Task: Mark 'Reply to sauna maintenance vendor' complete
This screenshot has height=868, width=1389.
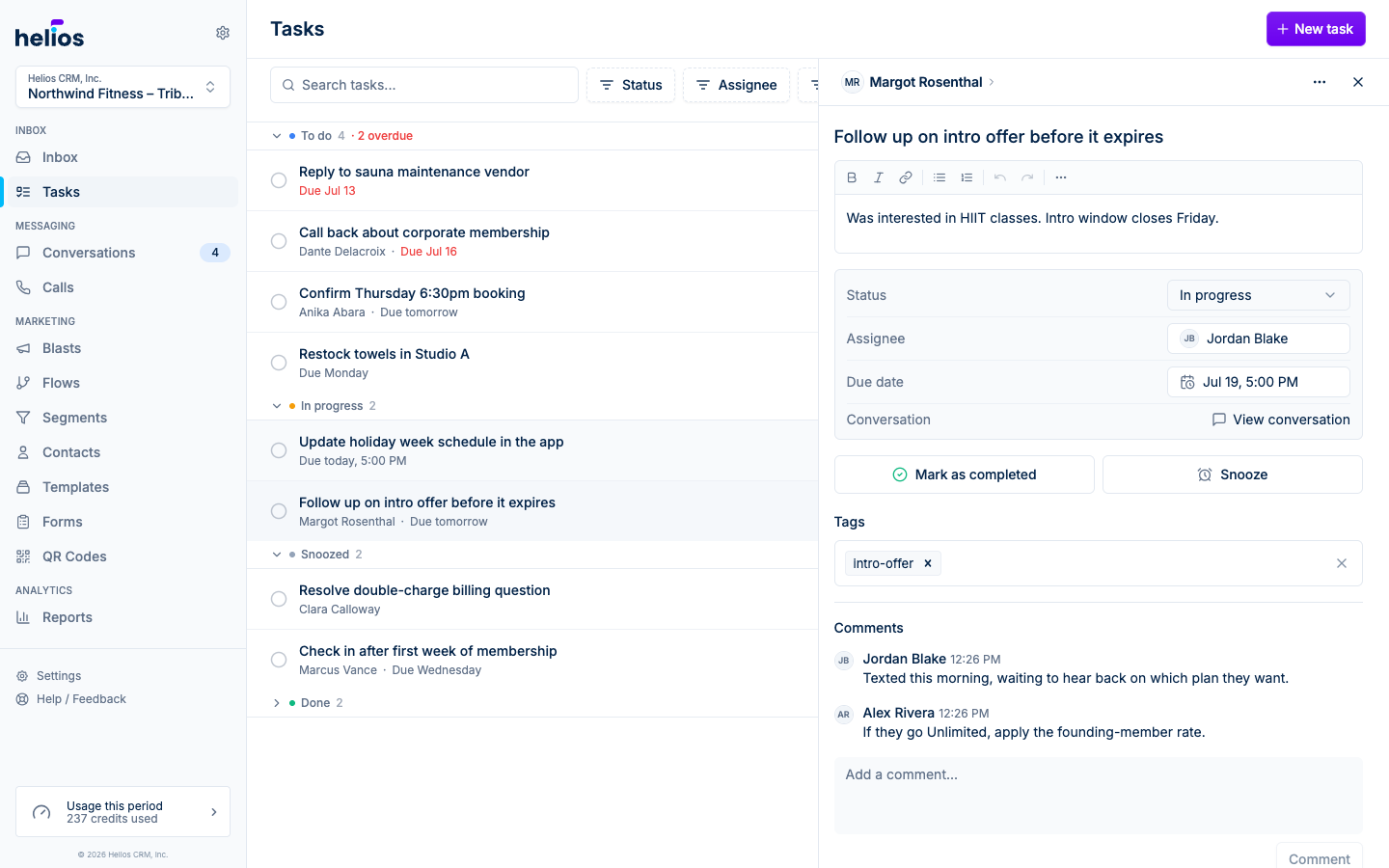Action: click(x=279, y=180)
